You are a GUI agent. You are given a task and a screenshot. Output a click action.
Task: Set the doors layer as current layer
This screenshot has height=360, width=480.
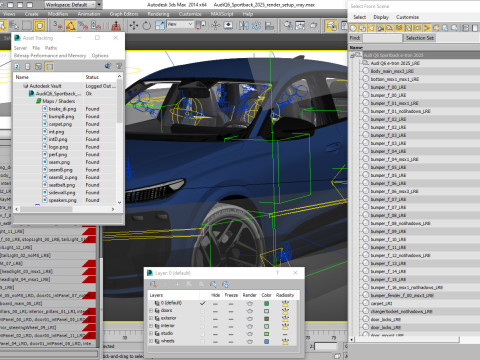202,311
